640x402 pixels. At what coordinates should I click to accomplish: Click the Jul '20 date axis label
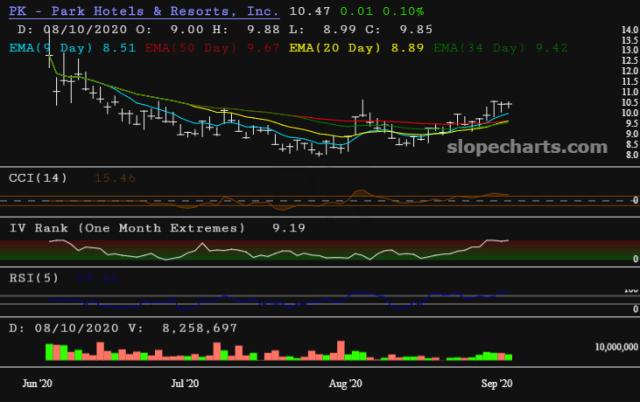coord(186,383)
